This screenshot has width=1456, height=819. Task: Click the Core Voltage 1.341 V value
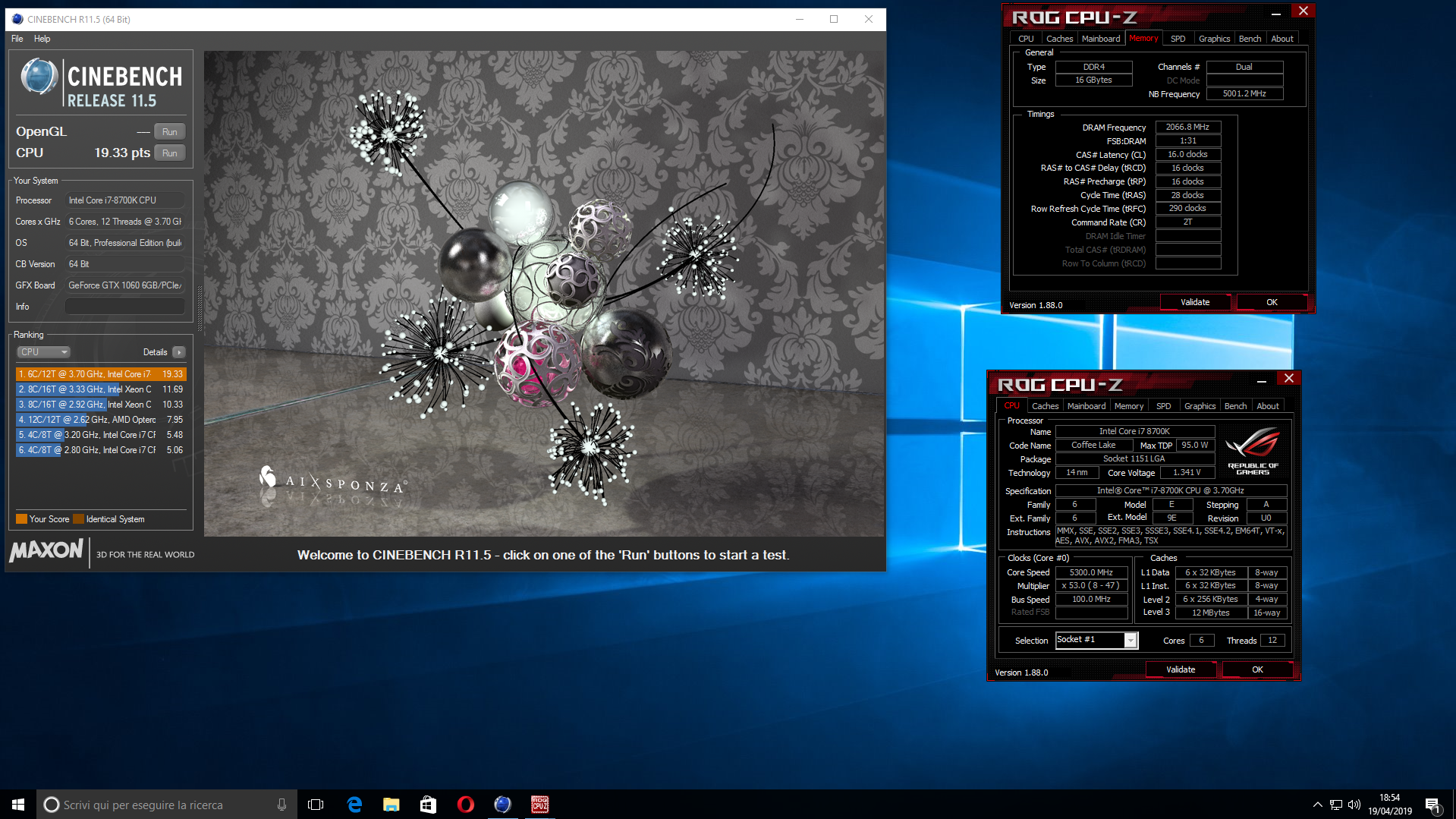pyautogui.click(x=1187, y=472)
